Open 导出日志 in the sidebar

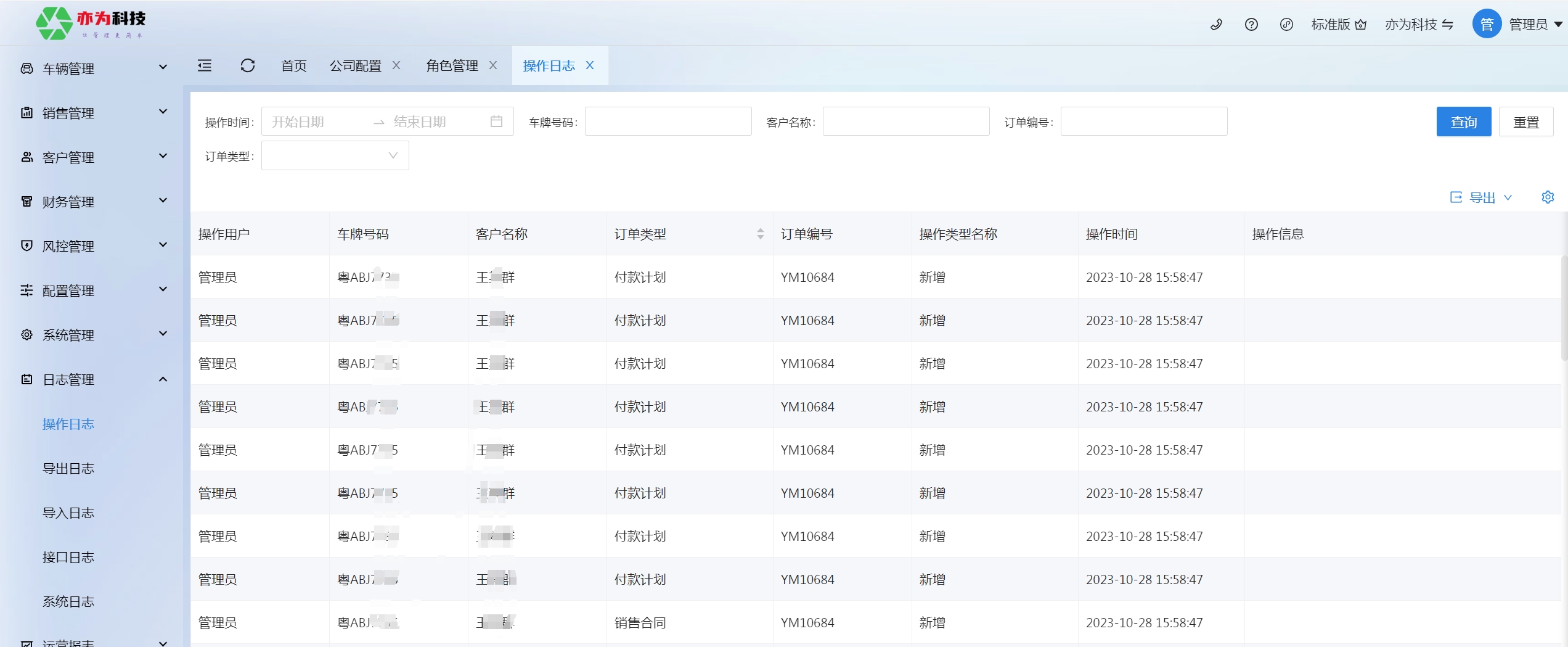(x=68, y=468)
